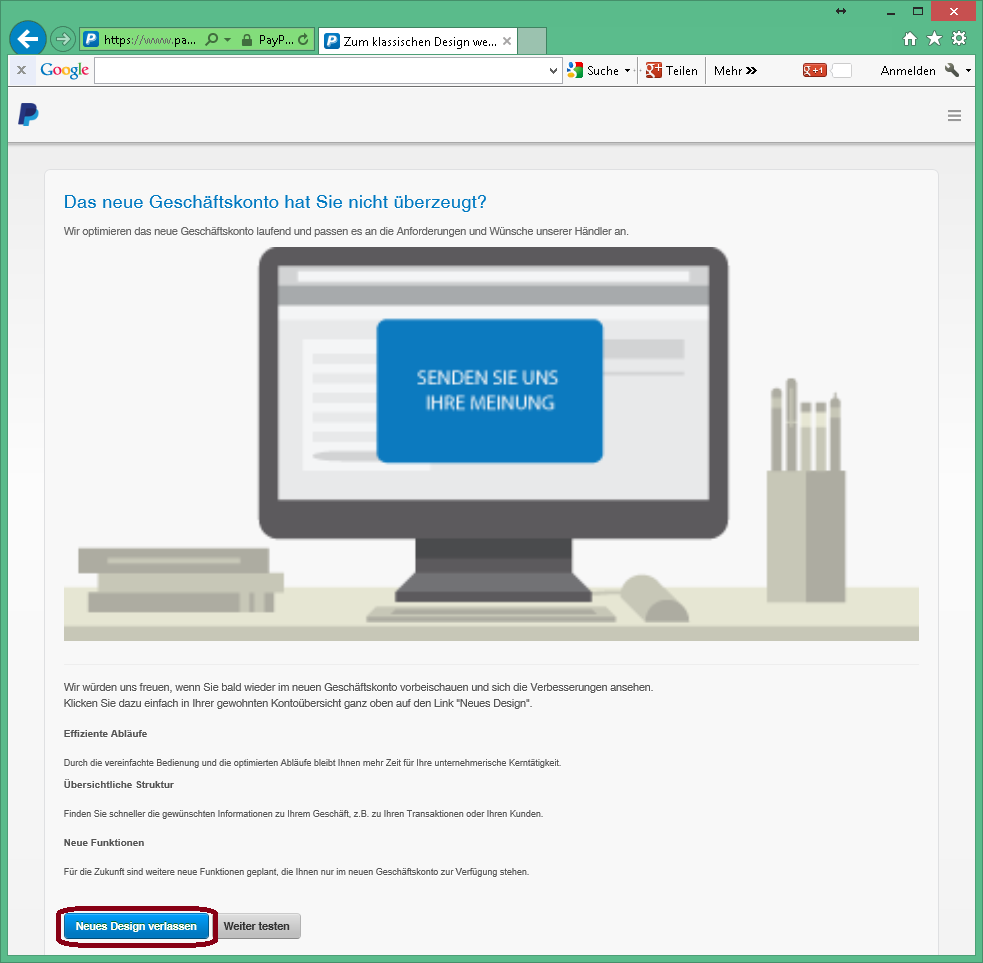Expand the Google search box dropdown
Image resolution: width=983 pixels, height=963 pixels.
click(554, 71)
